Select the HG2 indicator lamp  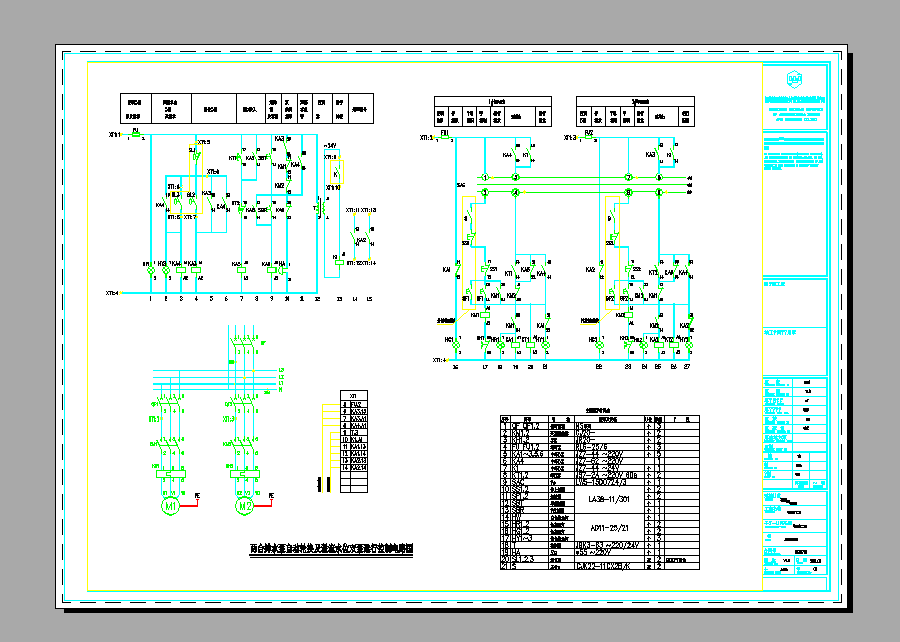600,345
